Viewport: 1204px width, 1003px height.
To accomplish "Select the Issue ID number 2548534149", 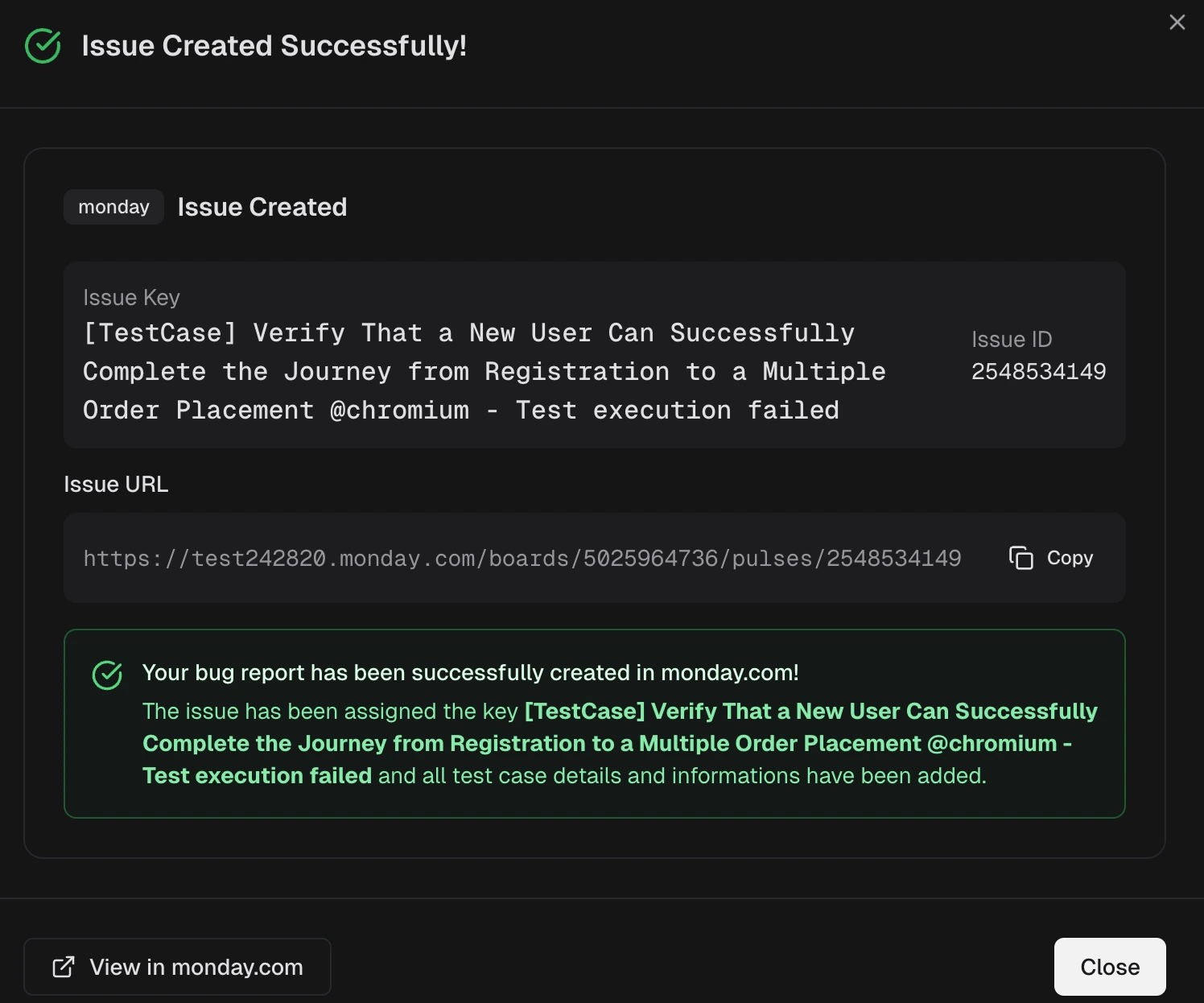I will (1039, 371).
